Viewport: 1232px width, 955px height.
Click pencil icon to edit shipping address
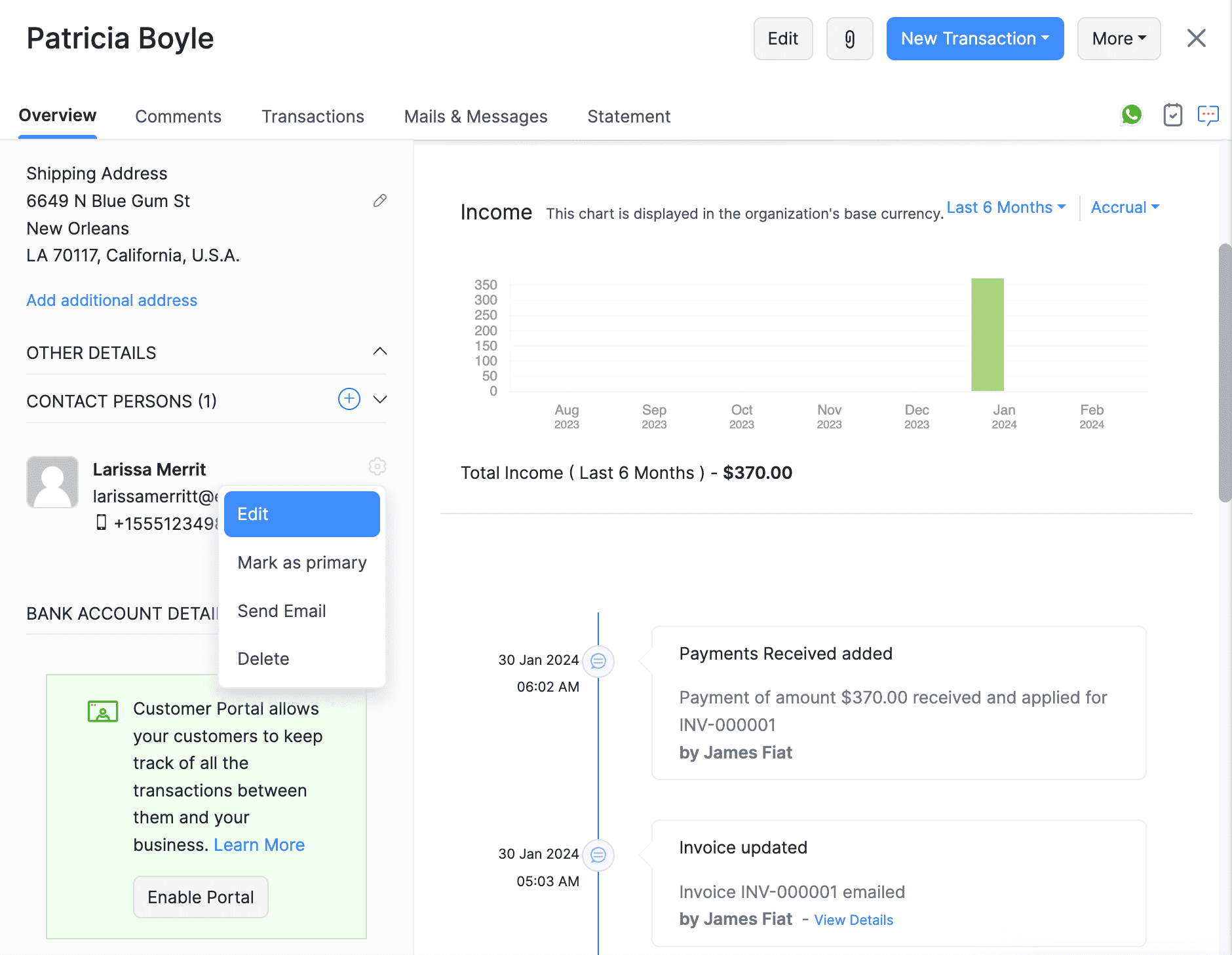point(379,200)
